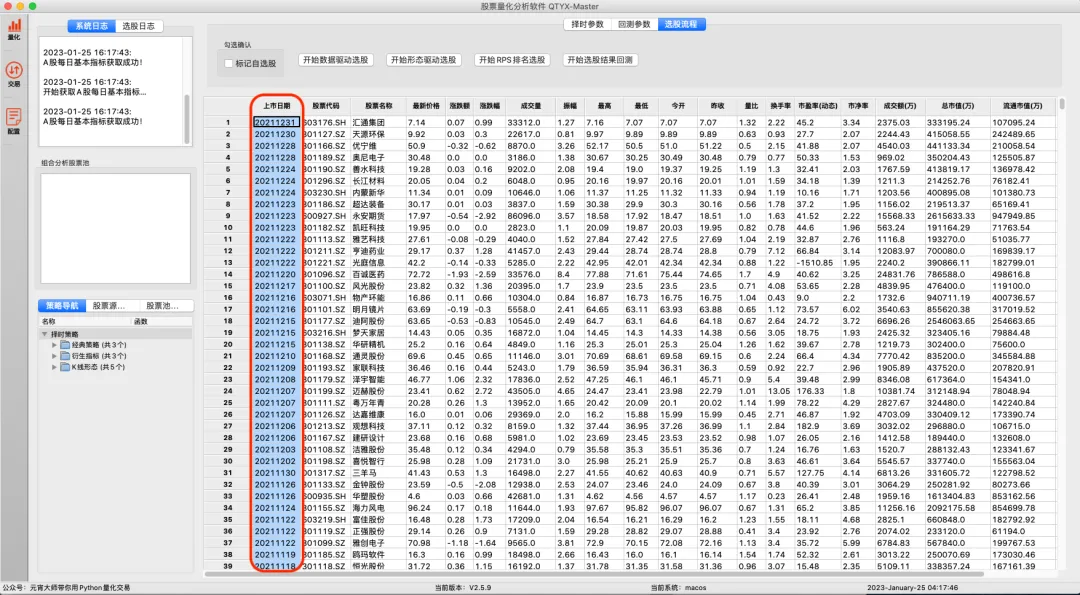Select the 百诚医药 stock name cell
The width and height of the screenshot is (1080, 595).
[378, 274]
